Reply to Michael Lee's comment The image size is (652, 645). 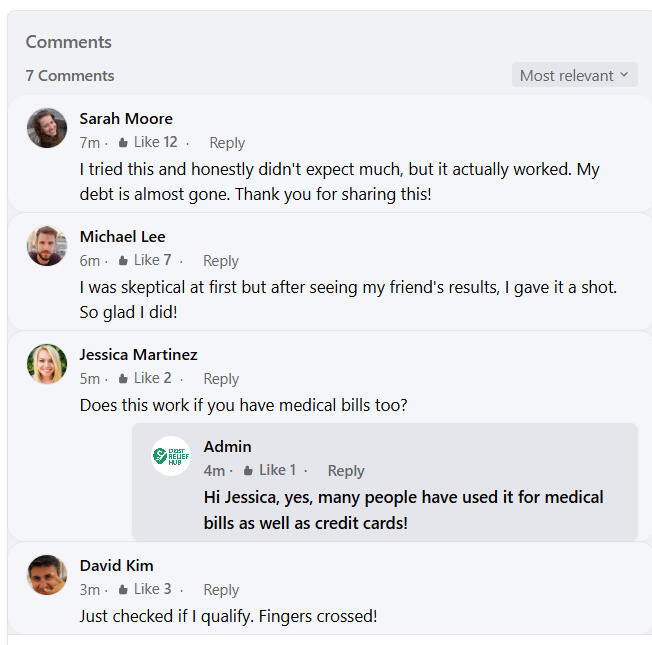click(x=221, y=261)
